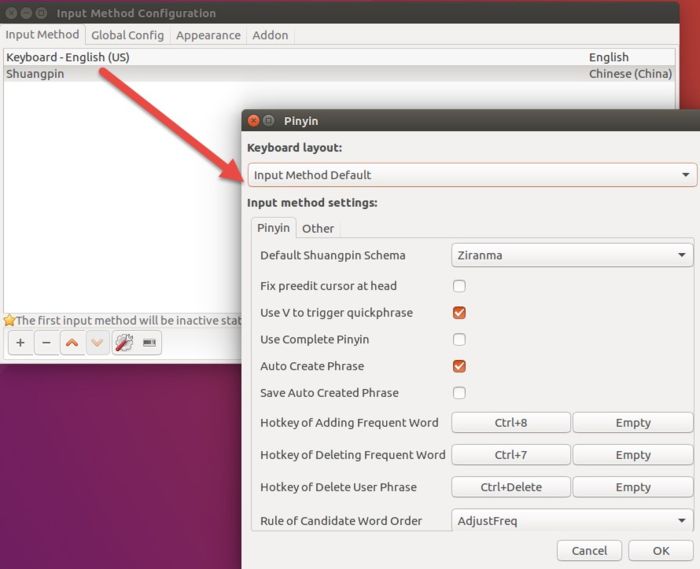Cancel the Pinyin dialog
The width and height of the screenshot is (700, 569).
point(589,551)
